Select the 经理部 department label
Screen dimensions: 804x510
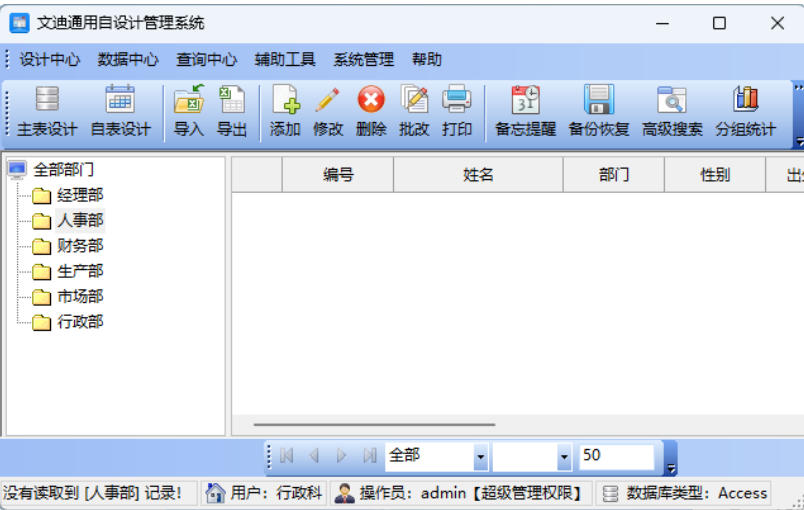[x=81, y=195]
